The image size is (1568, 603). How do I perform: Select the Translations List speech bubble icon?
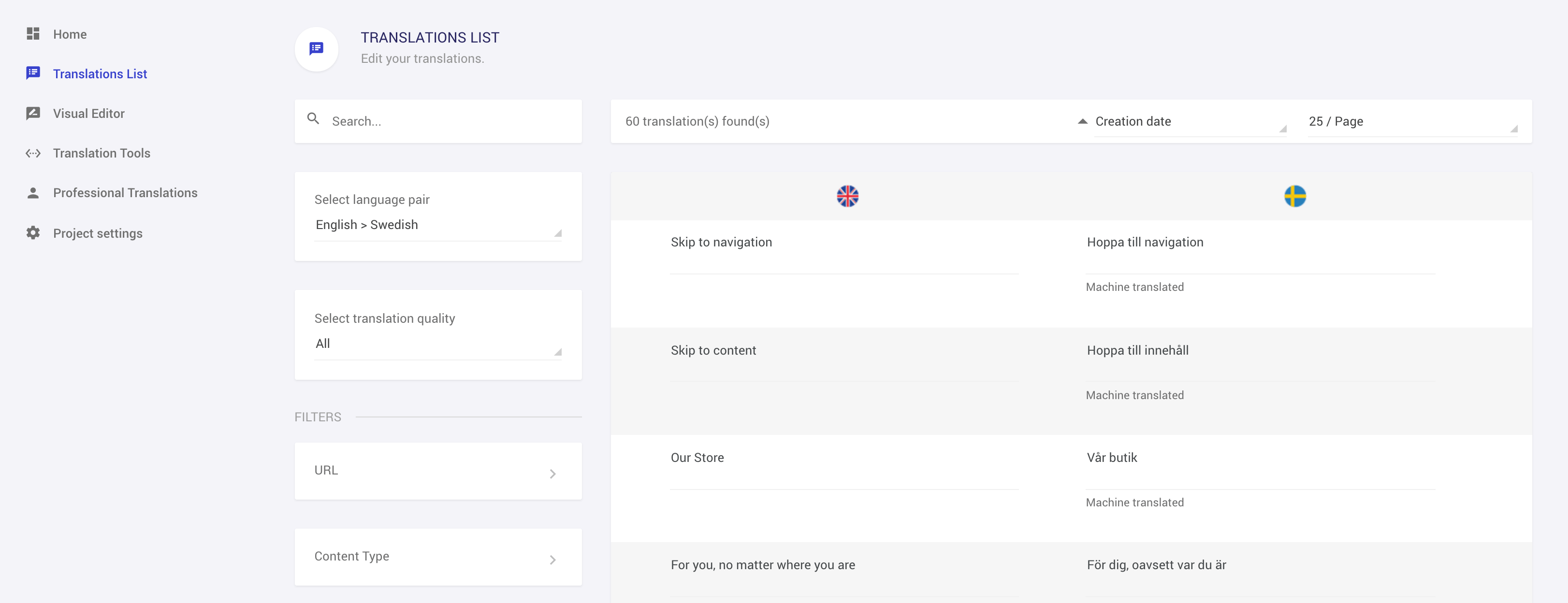click(33, 73)
